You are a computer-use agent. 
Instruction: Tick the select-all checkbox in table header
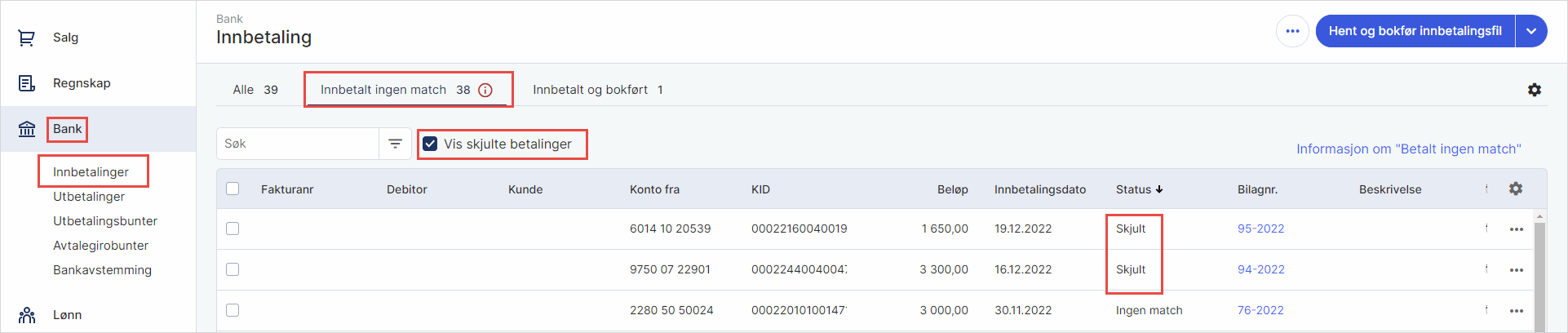click(x=233, y=189)
